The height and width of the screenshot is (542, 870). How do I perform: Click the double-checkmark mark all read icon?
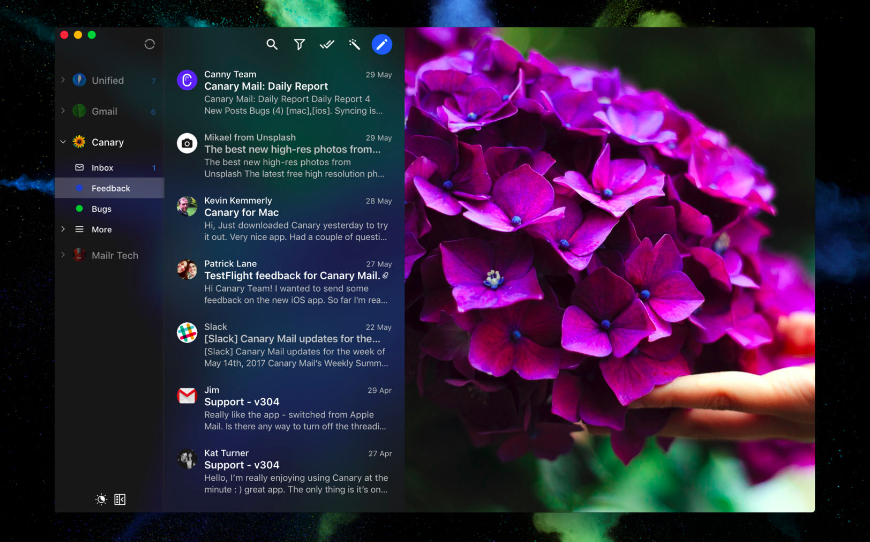click(326, 44)
